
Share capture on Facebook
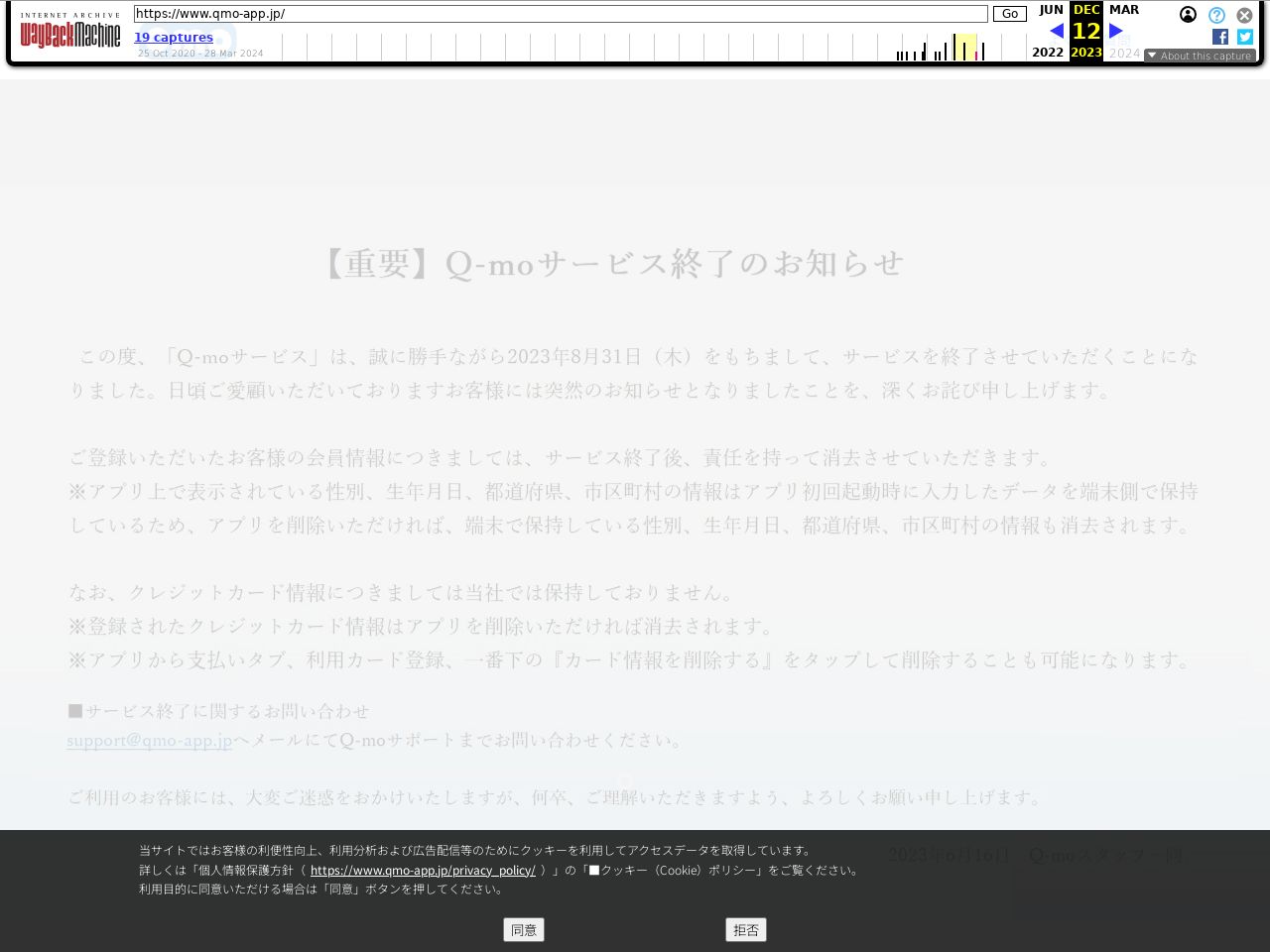[1220, 37]
